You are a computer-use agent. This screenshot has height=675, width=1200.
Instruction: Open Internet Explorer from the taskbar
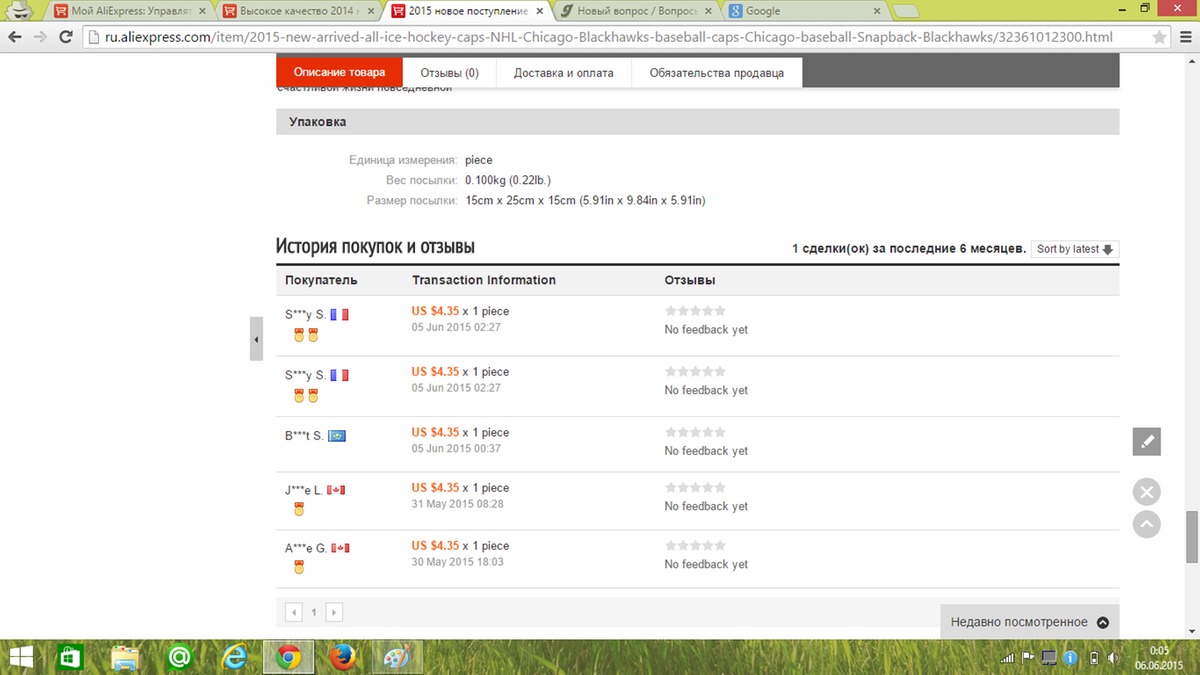pyautogui.click(x=235, y=657)
